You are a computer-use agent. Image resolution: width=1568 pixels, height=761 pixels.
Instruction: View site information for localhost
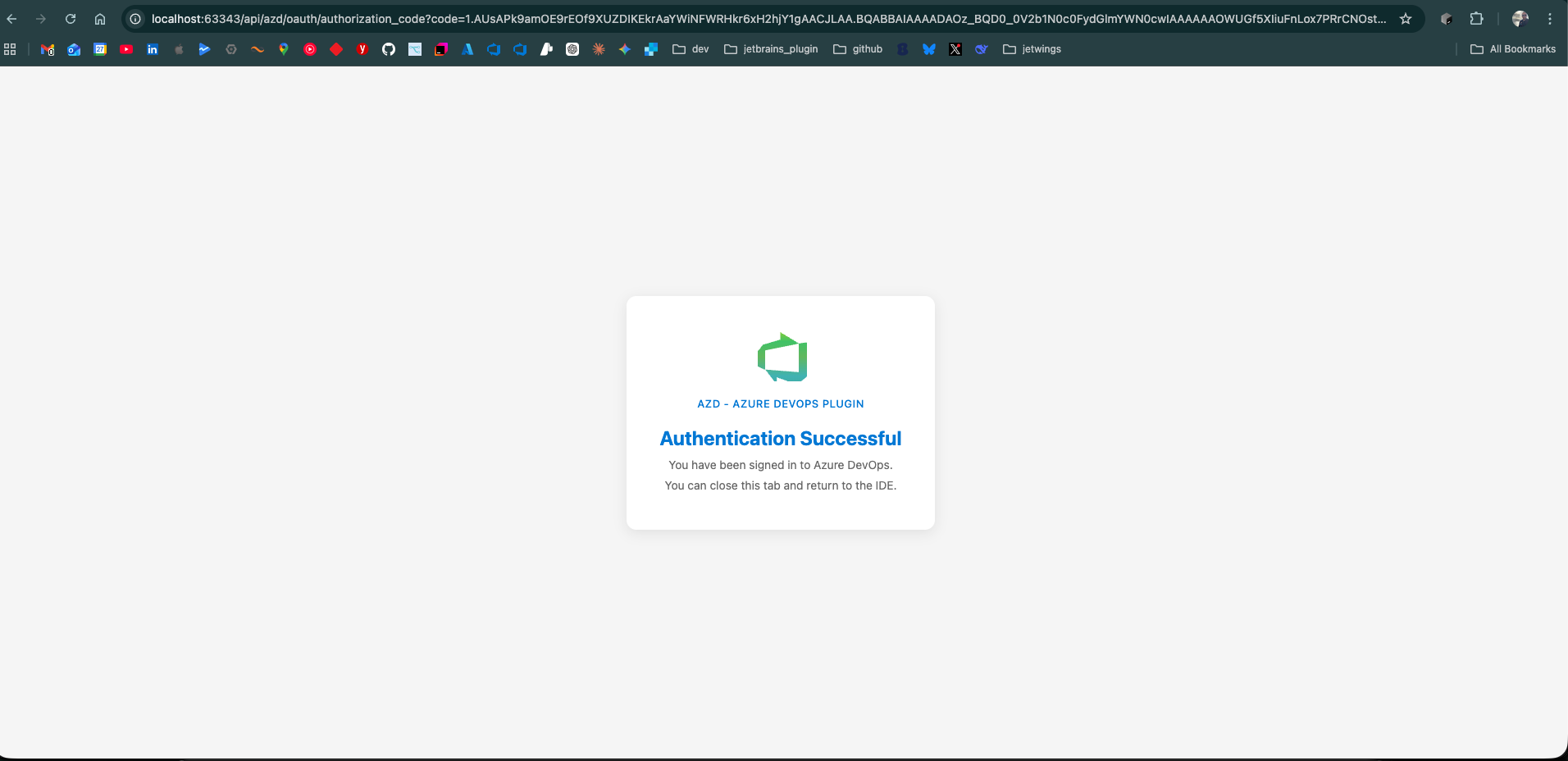coord(136,19)
